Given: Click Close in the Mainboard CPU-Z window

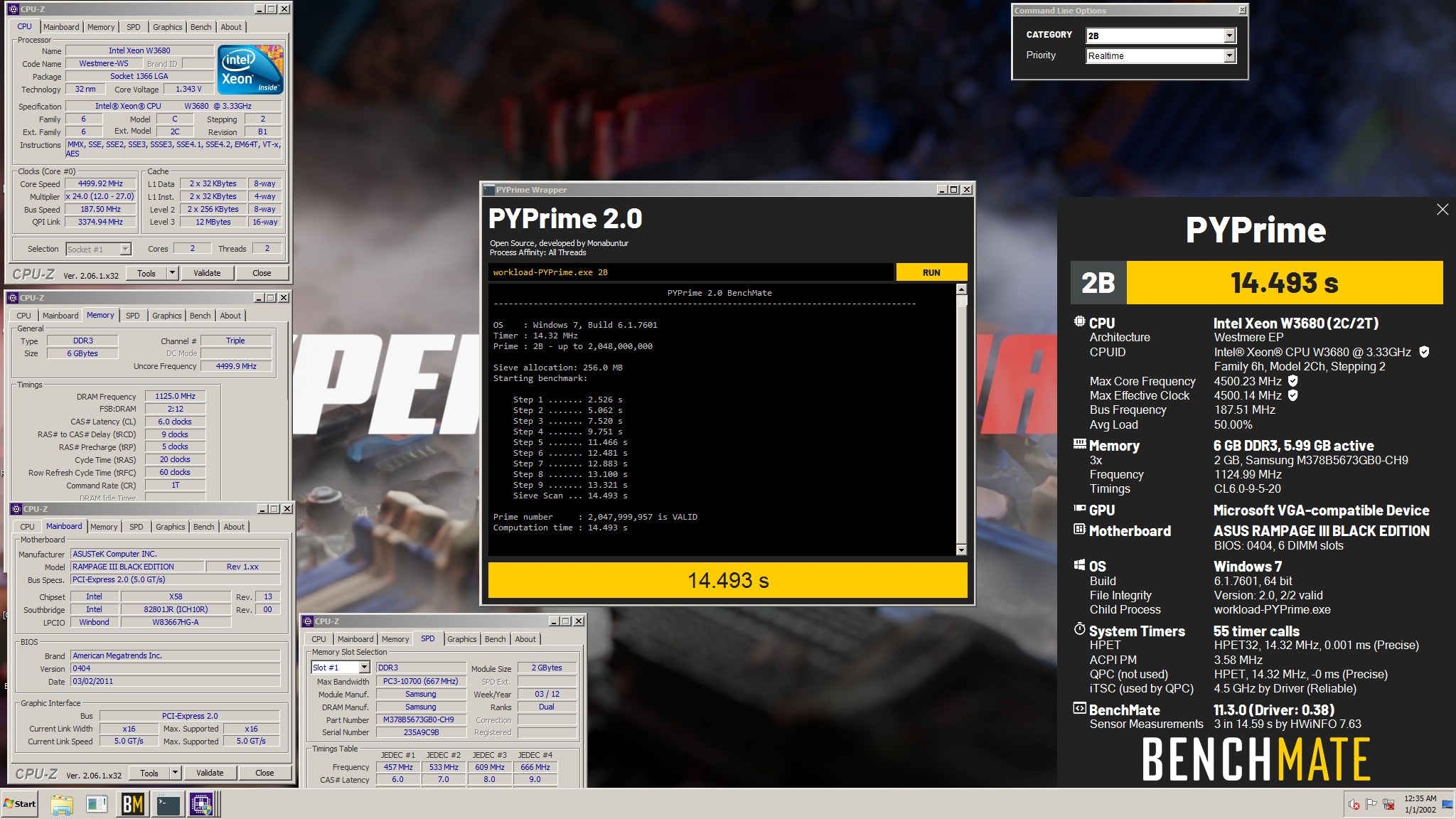Looking at the screenshot, I should tap(264, 773).
